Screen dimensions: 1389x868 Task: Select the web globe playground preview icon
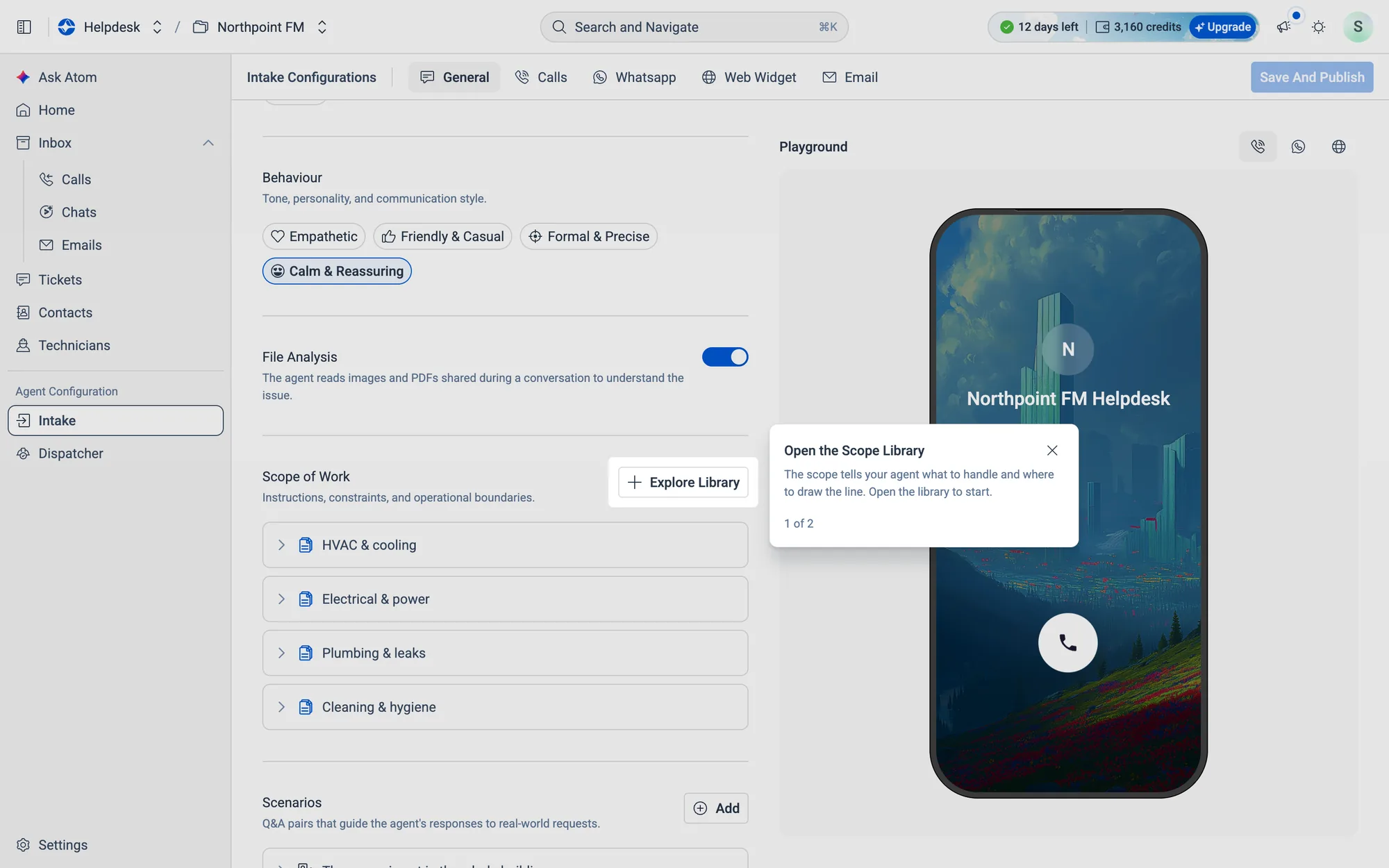click(1338, 147)
